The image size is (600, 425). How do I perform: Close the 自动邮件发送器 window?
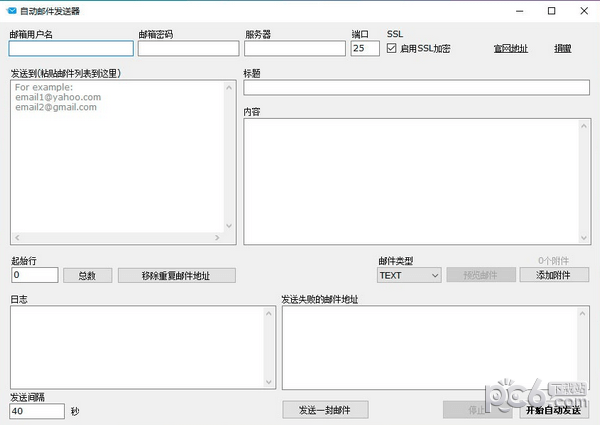coord(584,11)
